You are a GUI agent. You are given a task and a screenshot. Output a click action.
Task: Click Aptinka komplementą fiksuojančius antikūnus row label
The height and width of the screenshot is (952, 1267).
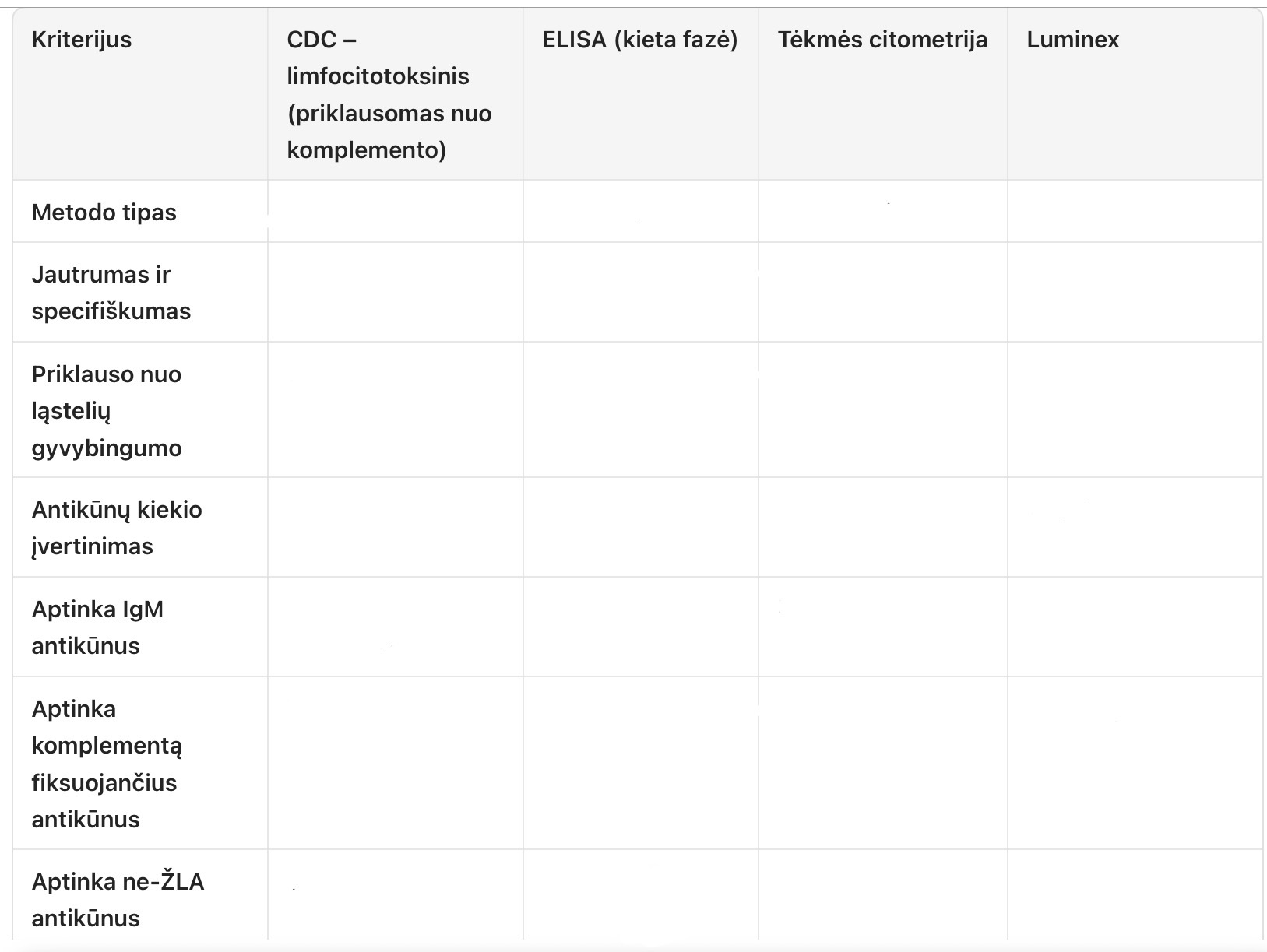tap(107, 764)
